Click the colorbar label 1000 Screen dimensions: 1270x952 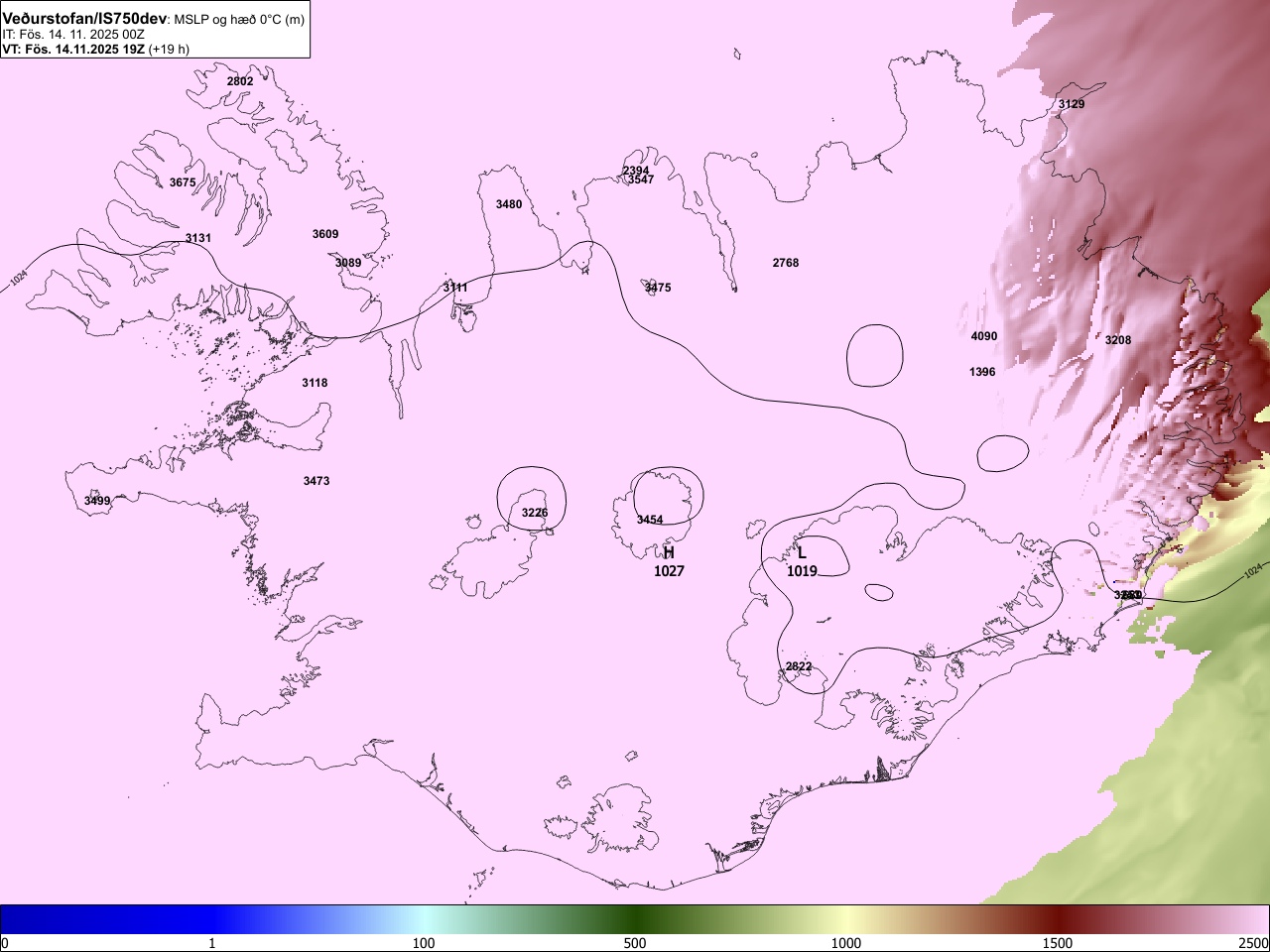pos(846,943)
